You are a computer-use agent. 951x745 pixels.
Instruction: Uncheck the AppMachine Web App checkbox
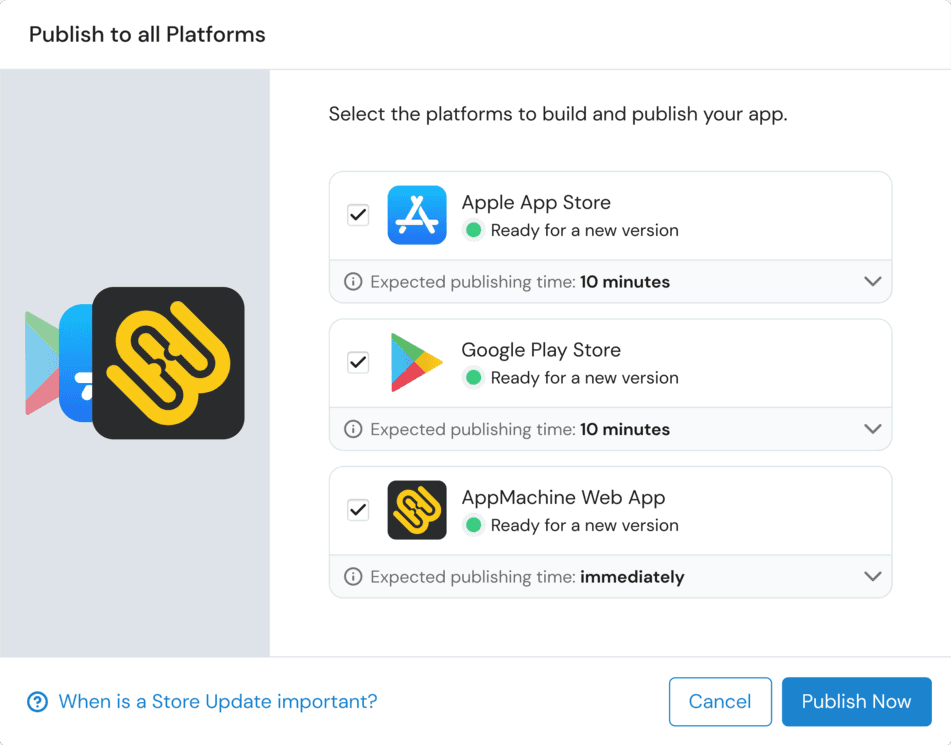coord(357,510)
